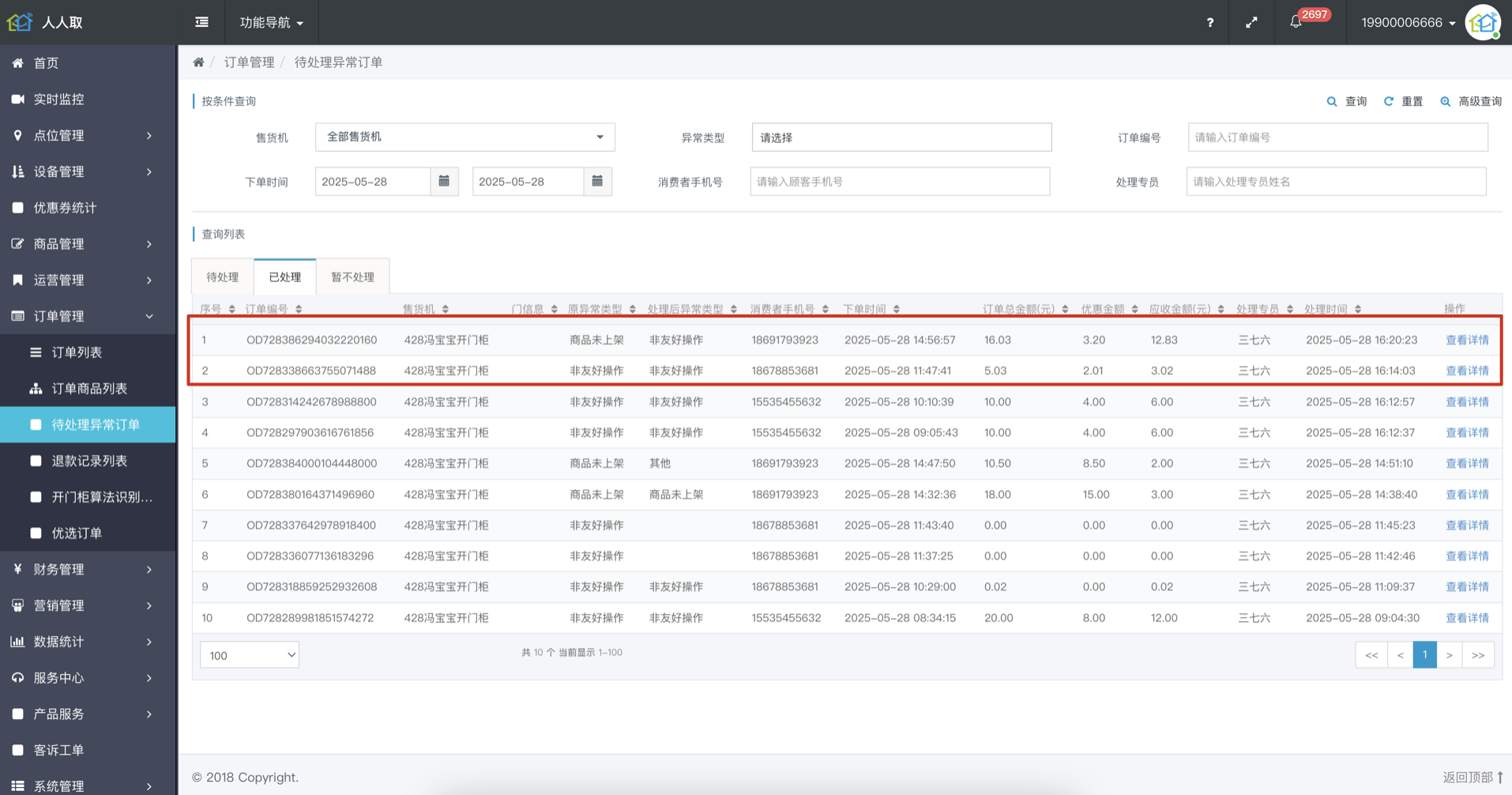Select 订单商品列表 submenu item

click(88, 389)
